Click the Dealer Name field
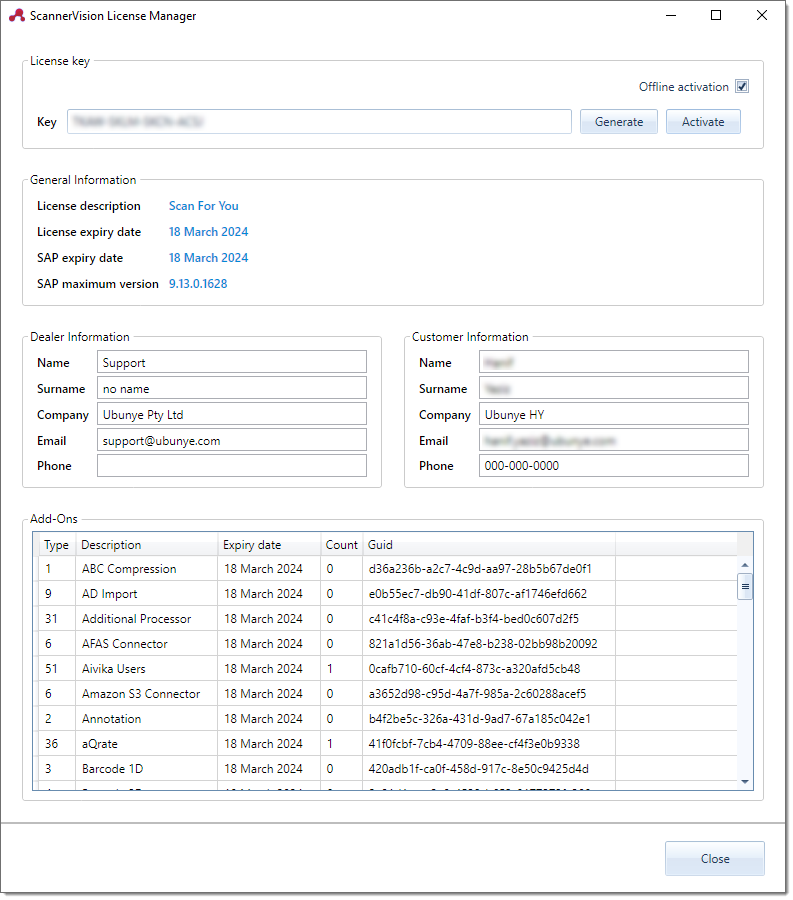The height and width of the screenshot is (900, 793). point(232,363)
